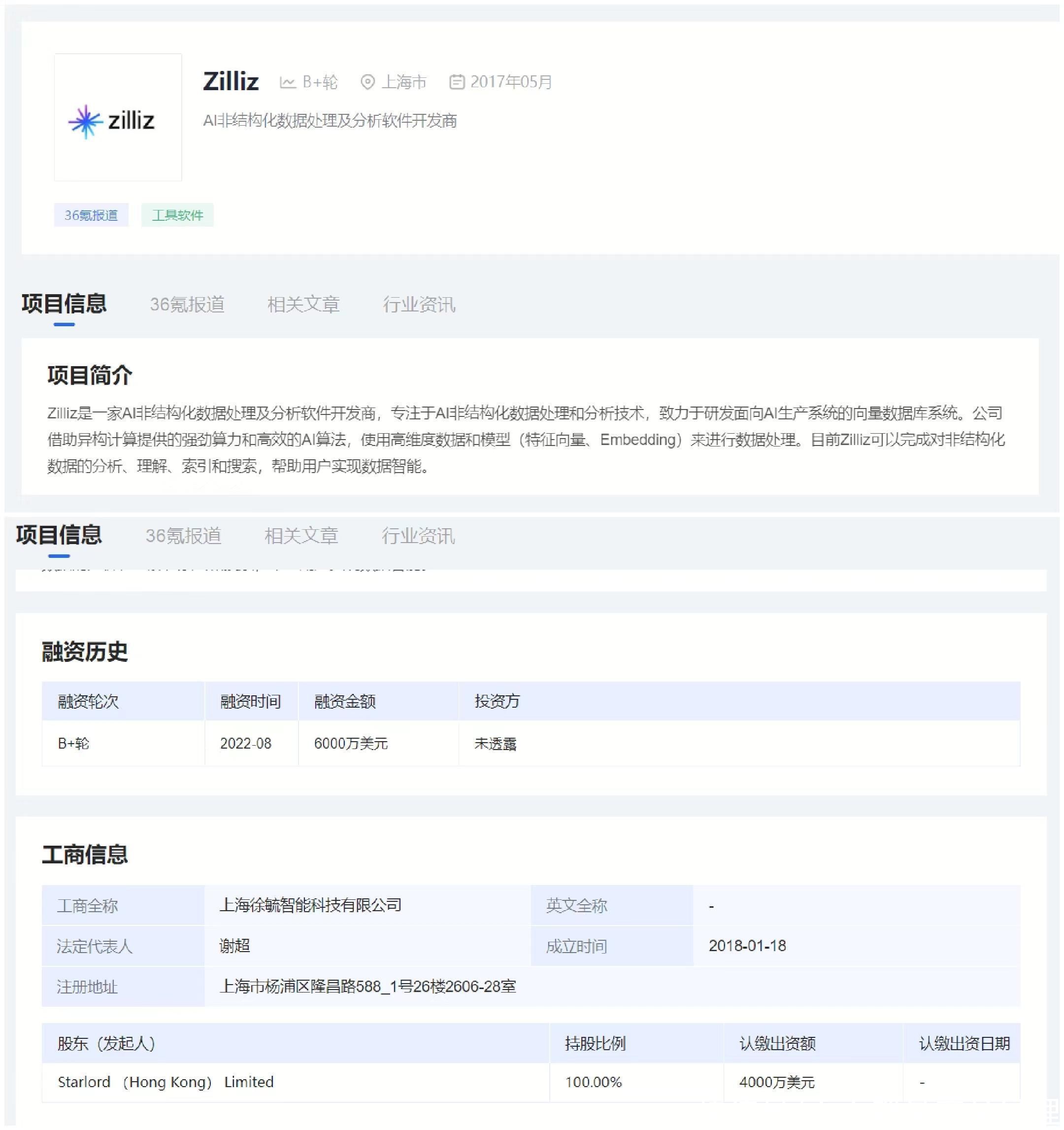The height and width of the screenshot is (1130, 1064).
Task: Open the lower sticky 项目信息 tab
Action: [x=59, y=535]
